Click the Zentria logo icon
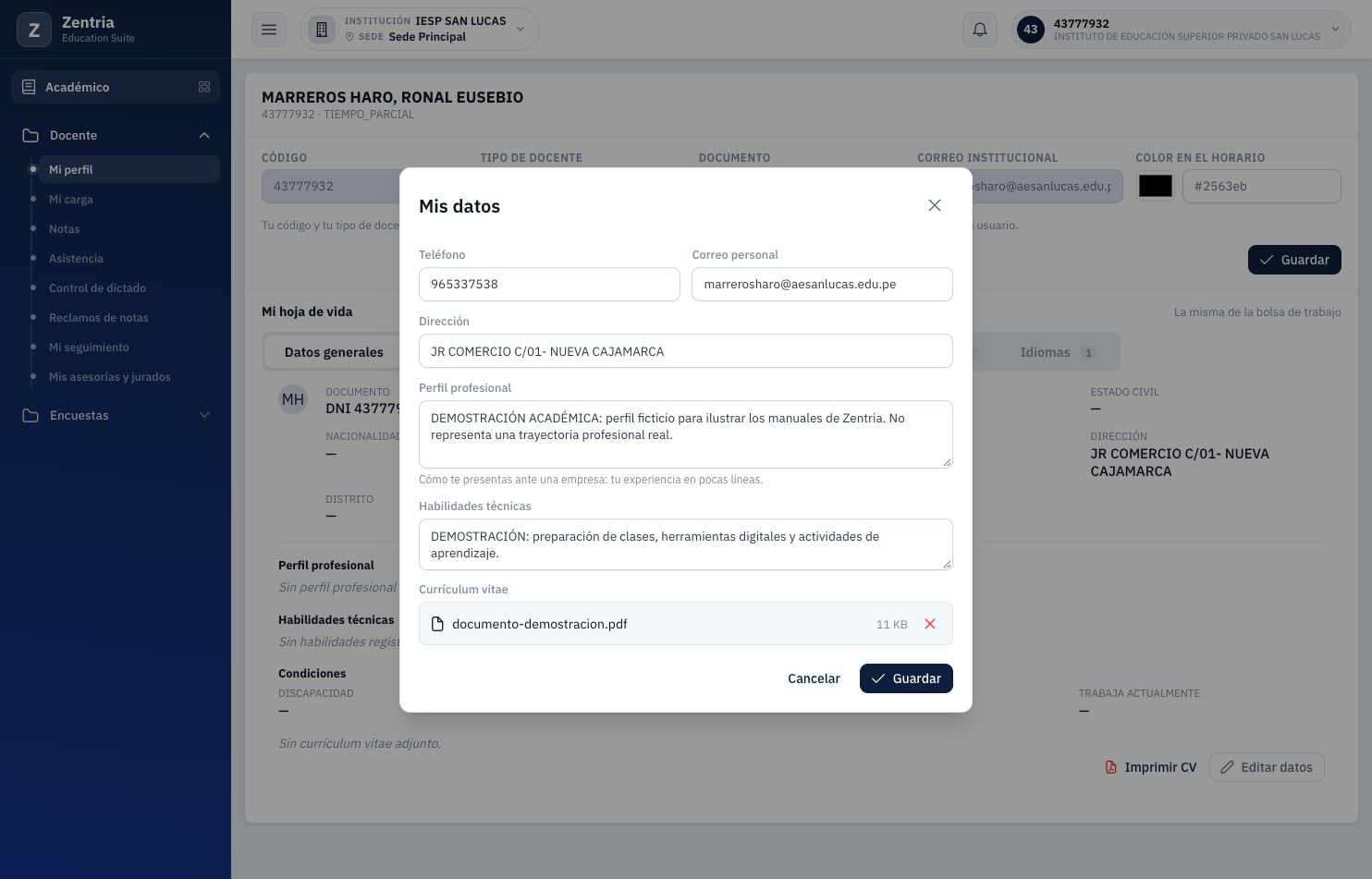Viewport: 1372px width, 879px height. 34,30
